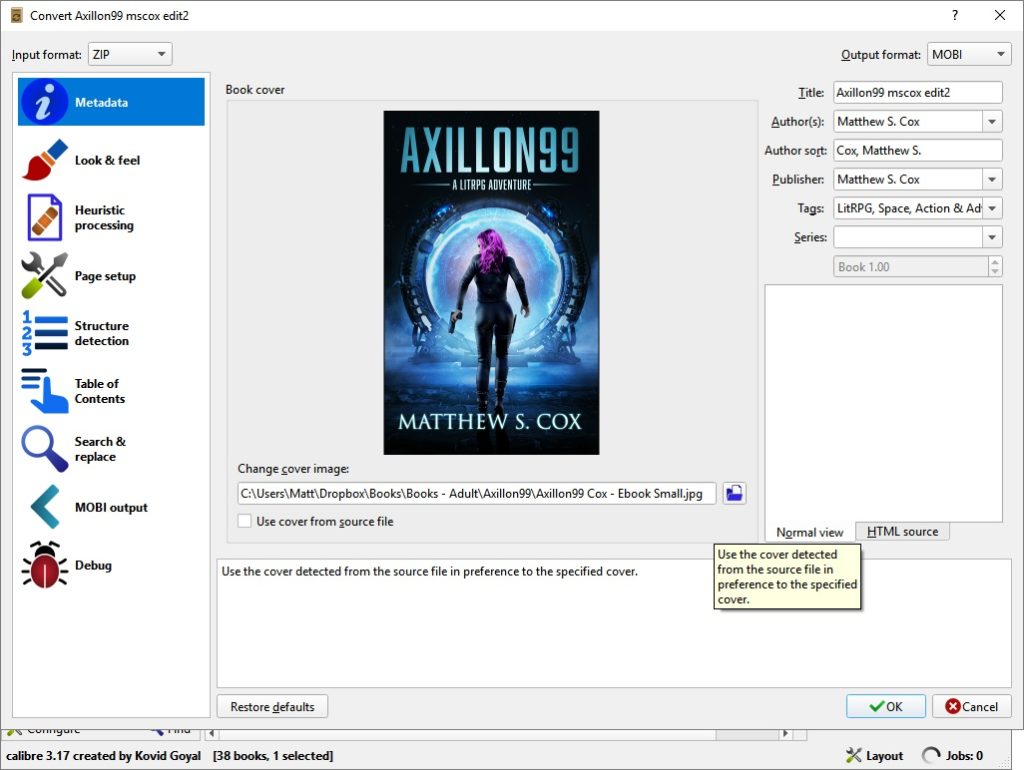The height and width of the screenshot is (770, 1024).
Task: Switch to HTML source tab
Action: coord(903,532)
